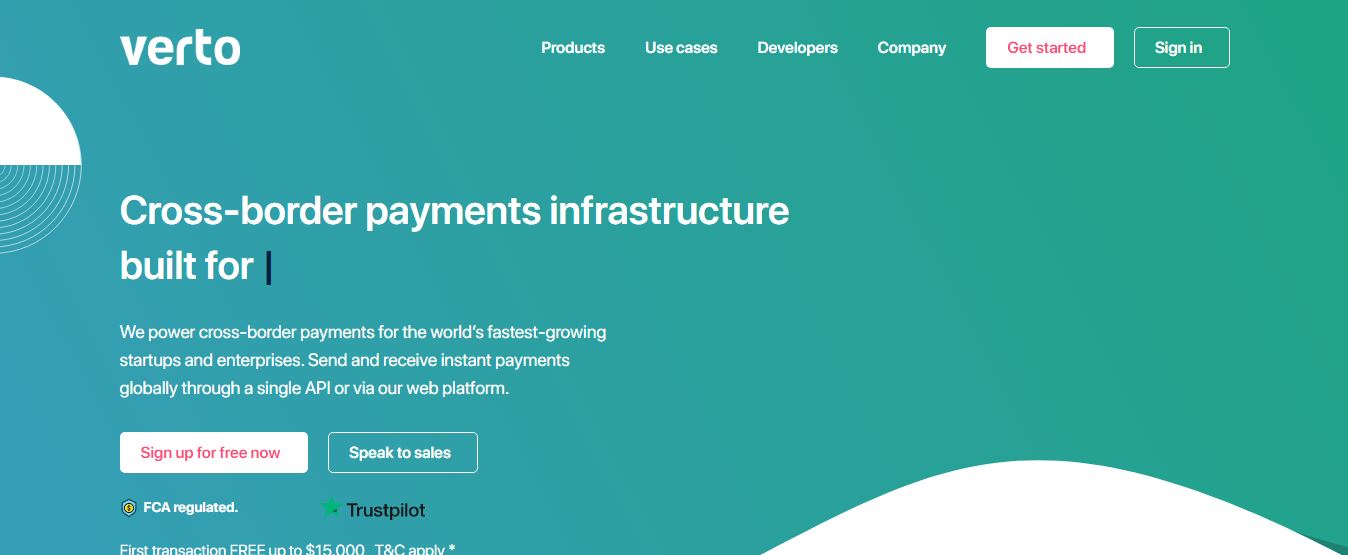Open the Developers menu
The image size is (1348, 555).
tap(797, 48)
